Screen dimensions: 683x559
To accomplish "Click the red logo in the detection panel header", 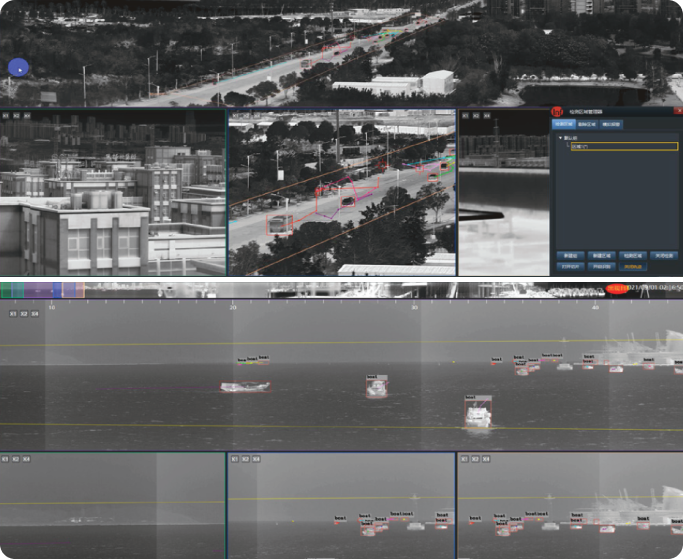I will coord(559,112).
